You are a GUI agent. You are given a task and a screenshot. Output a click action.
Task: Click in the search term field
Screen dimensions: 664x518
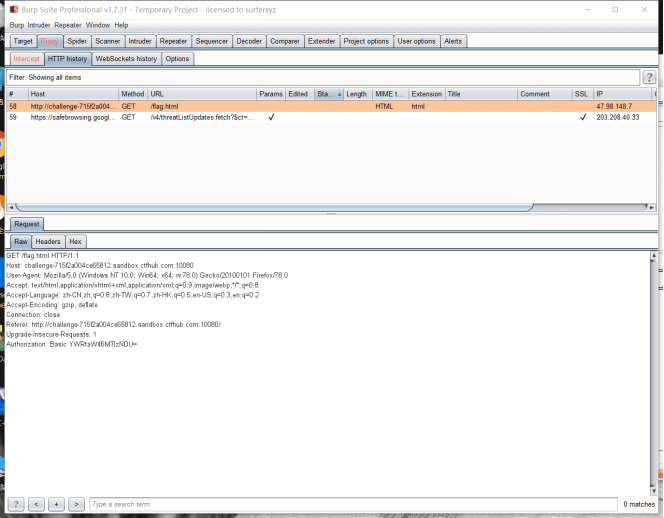(x=353, y=504)
